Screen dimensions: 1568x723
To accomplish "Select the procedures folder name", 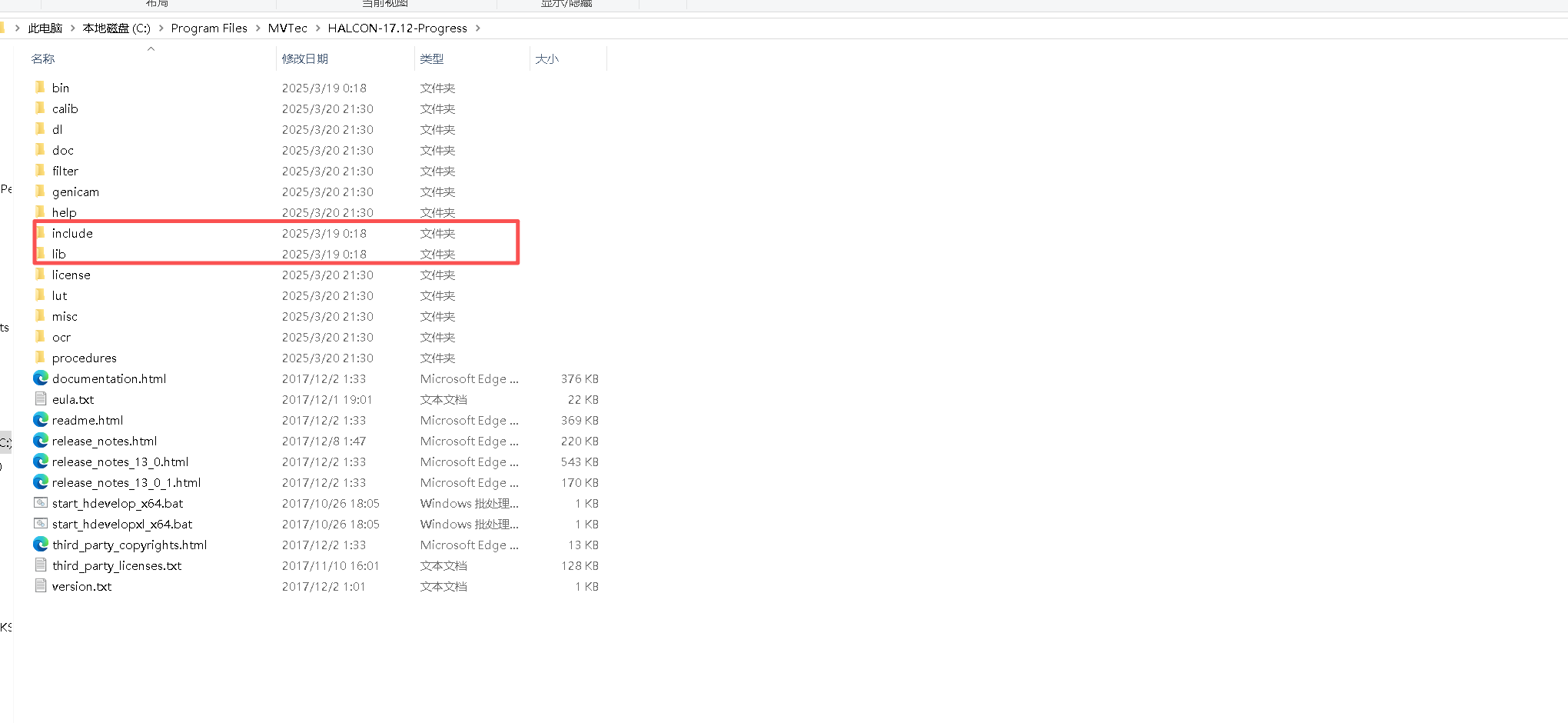I will point(85,358).
